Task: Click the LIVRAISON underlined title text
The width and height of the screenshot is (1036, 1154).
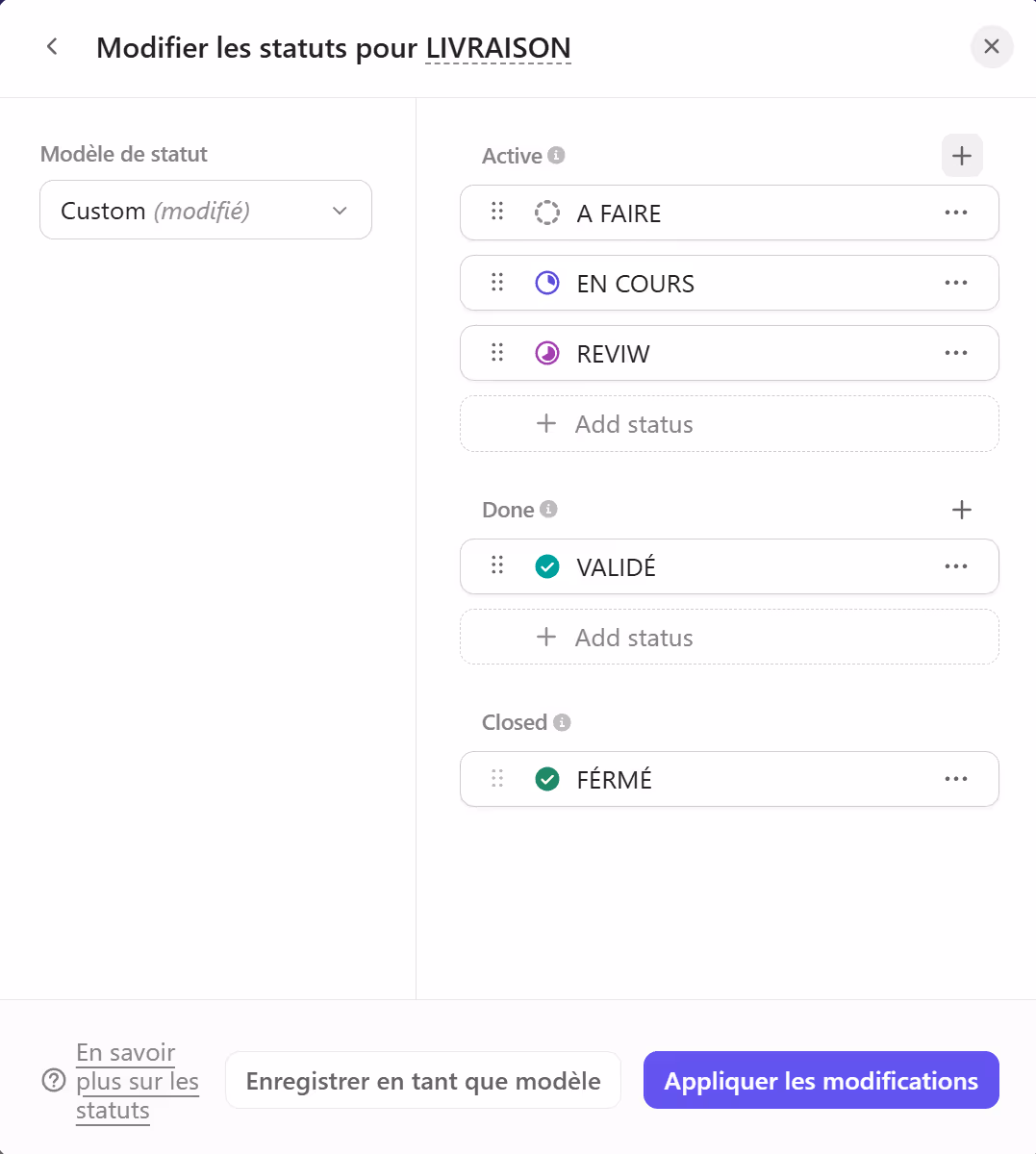Action: (499, 47)
